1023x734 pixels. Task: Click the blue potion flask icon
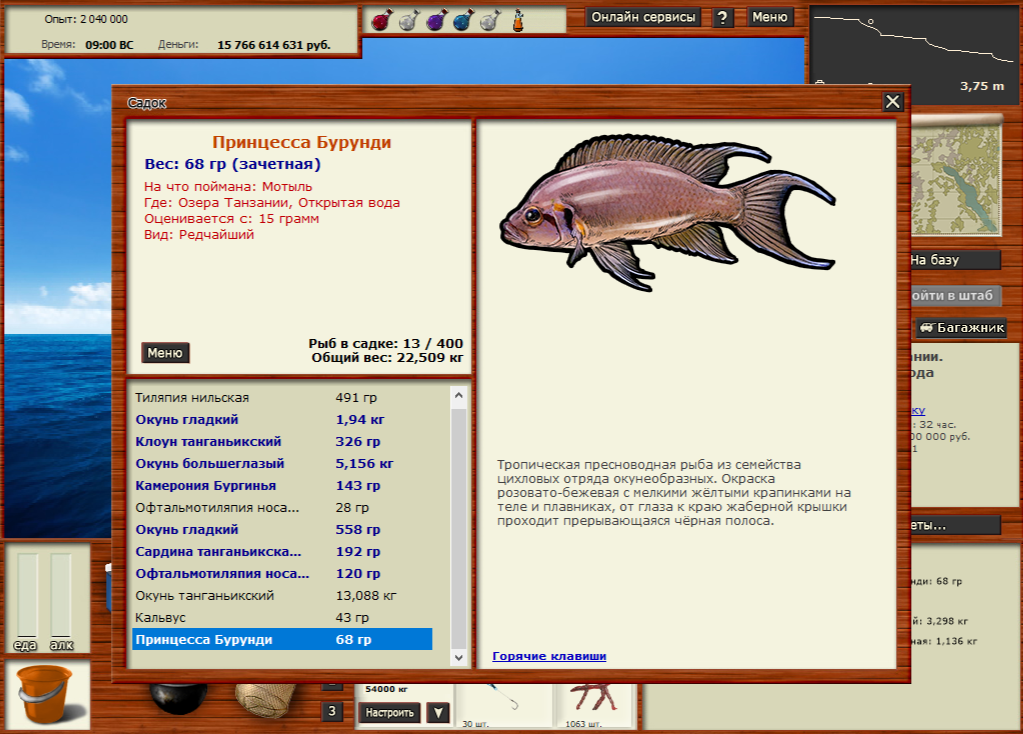463,19
